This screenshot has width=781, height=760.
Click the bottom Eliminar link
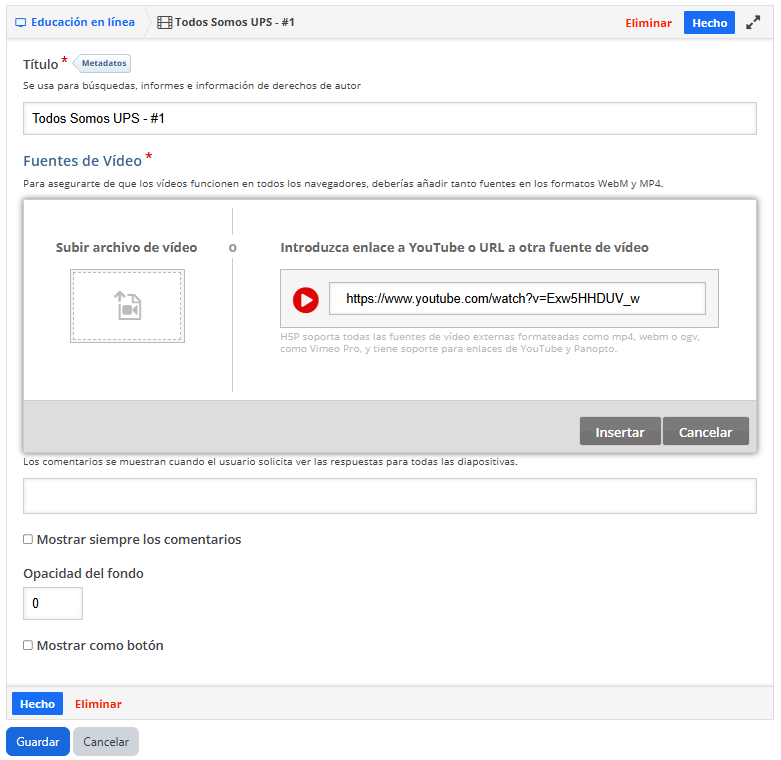pos(98,704)
